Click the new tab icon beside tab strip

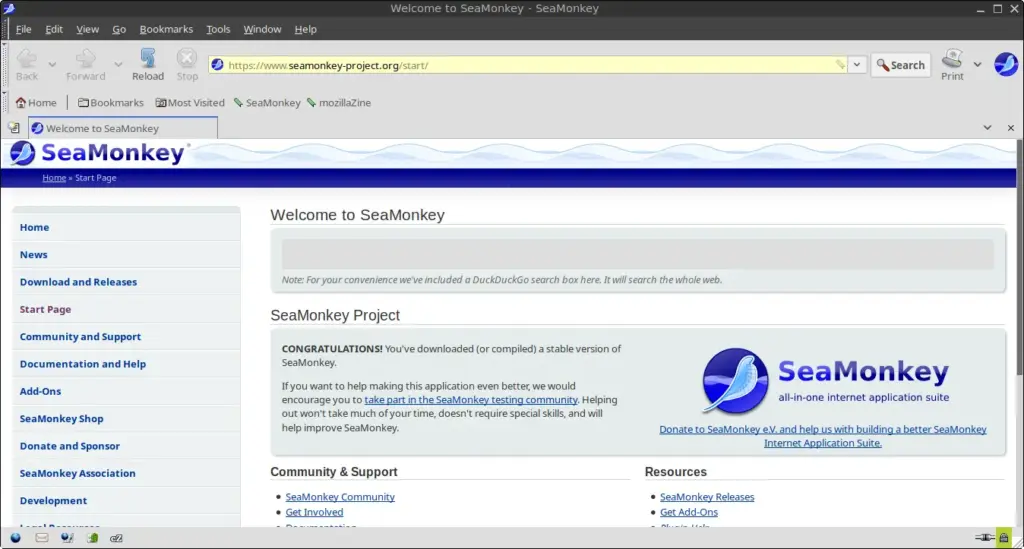coord(14,128)
